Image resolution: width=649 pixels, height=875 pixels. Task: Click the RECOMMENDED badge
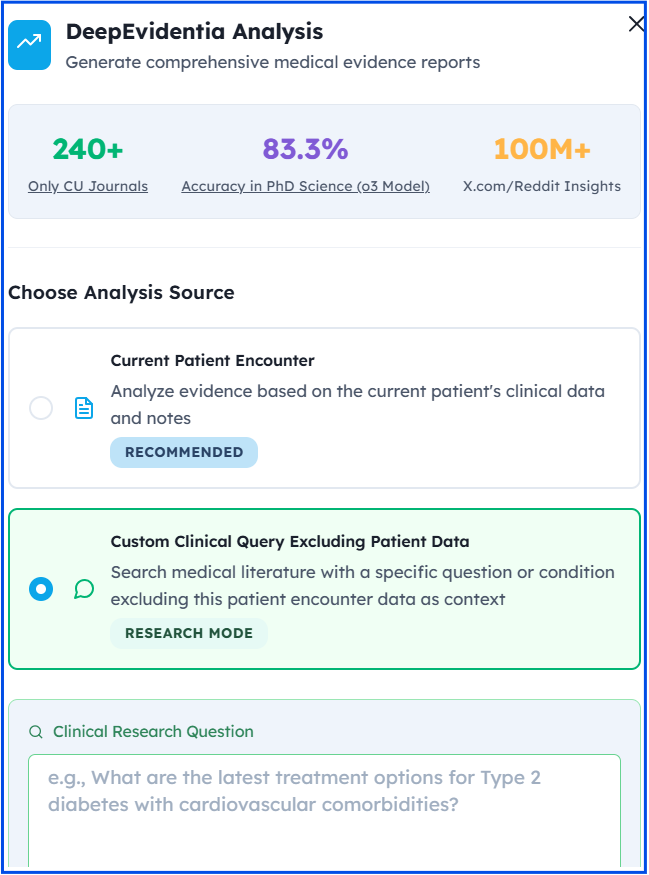183,452
